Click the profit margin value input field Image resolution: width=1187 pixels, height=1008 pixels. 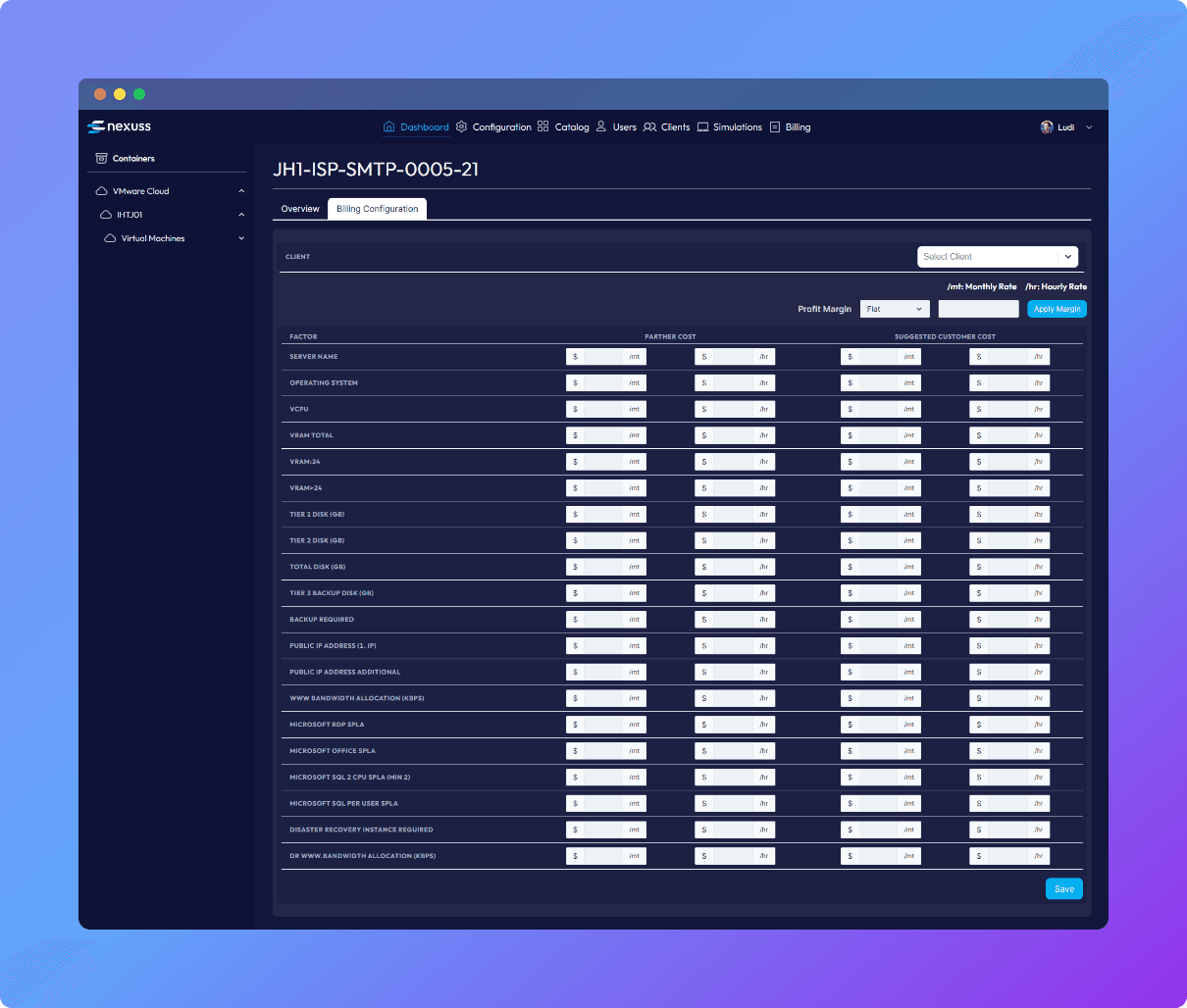pos(978,309)
